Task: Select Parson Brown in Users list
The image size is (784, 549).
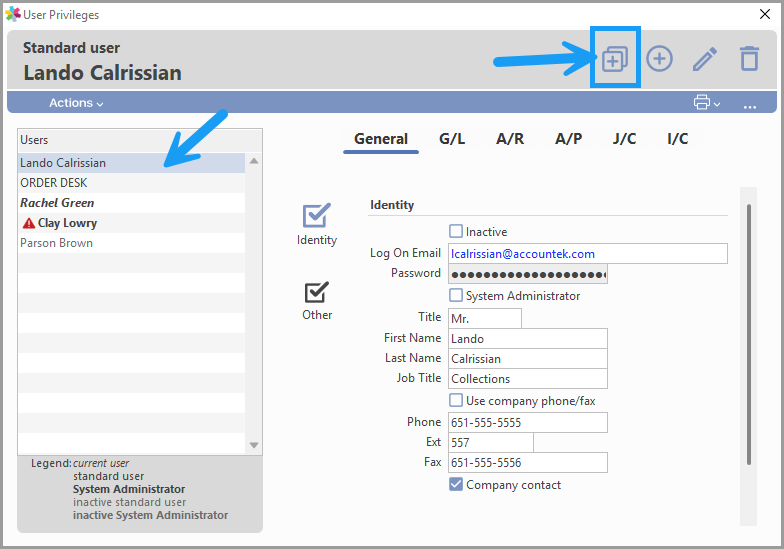Action: point(132,243)
